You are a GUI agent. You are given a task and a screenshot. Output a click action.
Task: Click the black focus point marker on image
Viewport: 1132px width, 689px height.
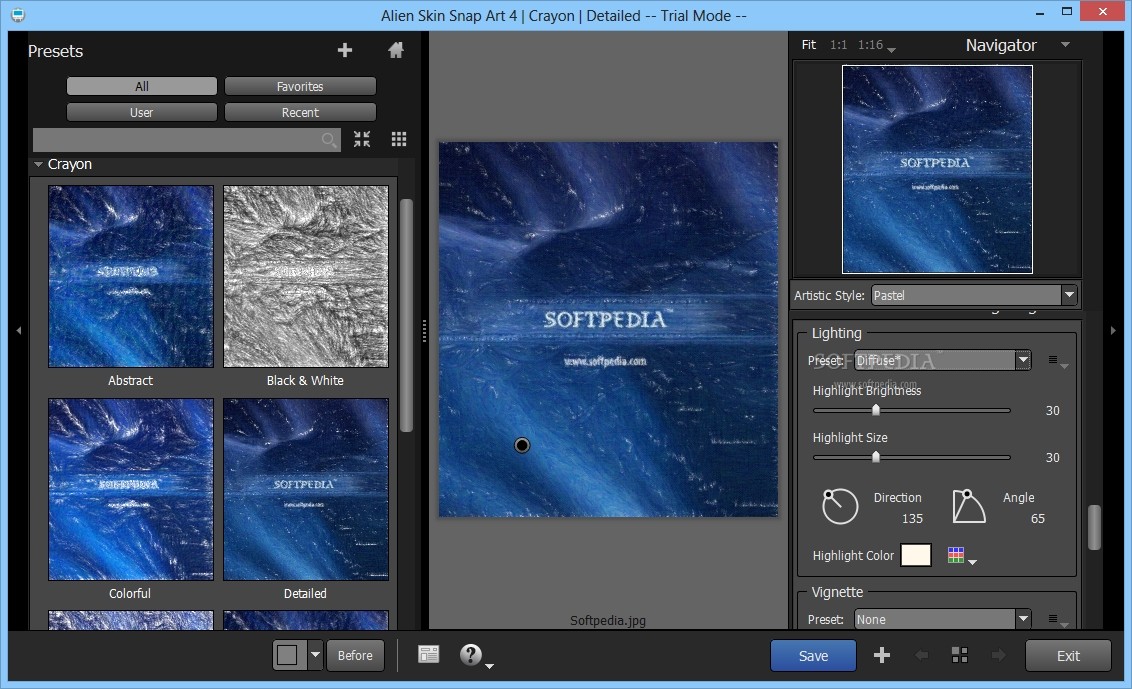coord(522,445)
